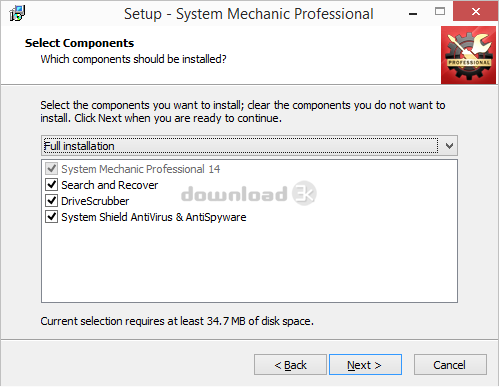499x387 pixels.
Task: Close the setup window
Action: coord(476,12)
